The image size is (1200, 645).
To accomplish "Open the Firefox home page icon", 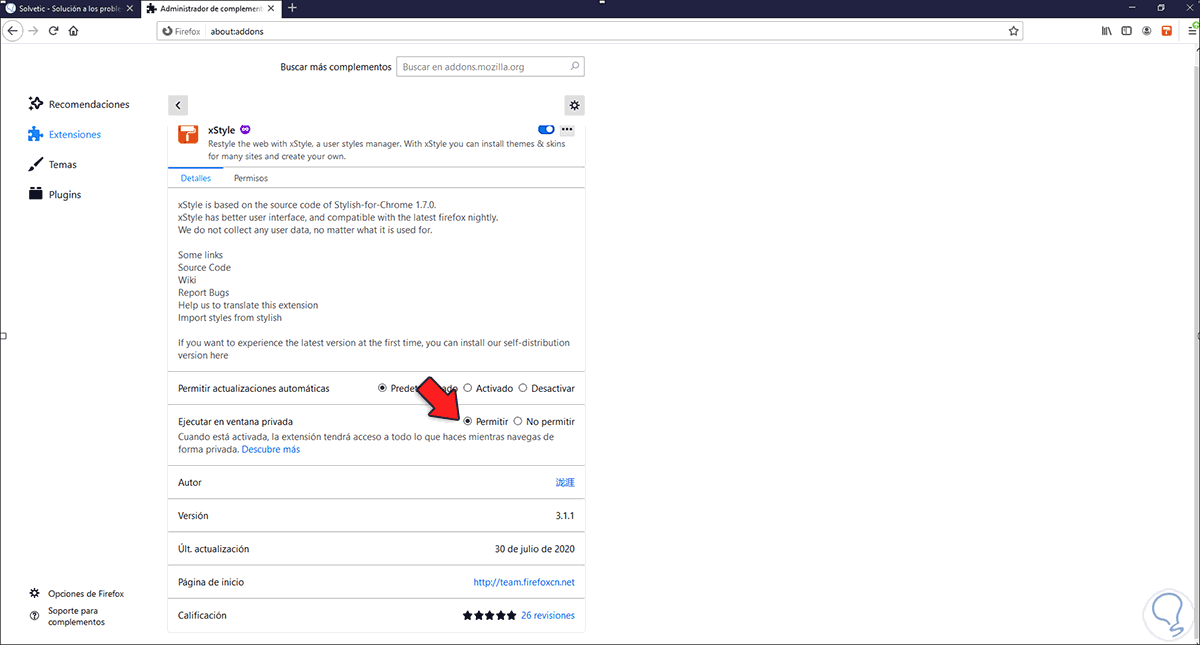I will [x=74, y=31].
